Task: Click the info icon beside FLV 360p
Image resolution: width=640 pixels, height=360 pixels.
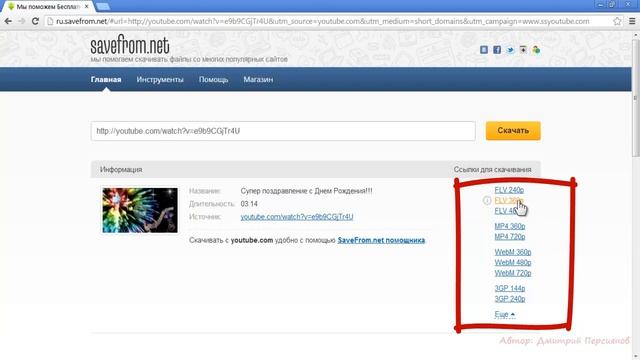Action: pos(487,200)
